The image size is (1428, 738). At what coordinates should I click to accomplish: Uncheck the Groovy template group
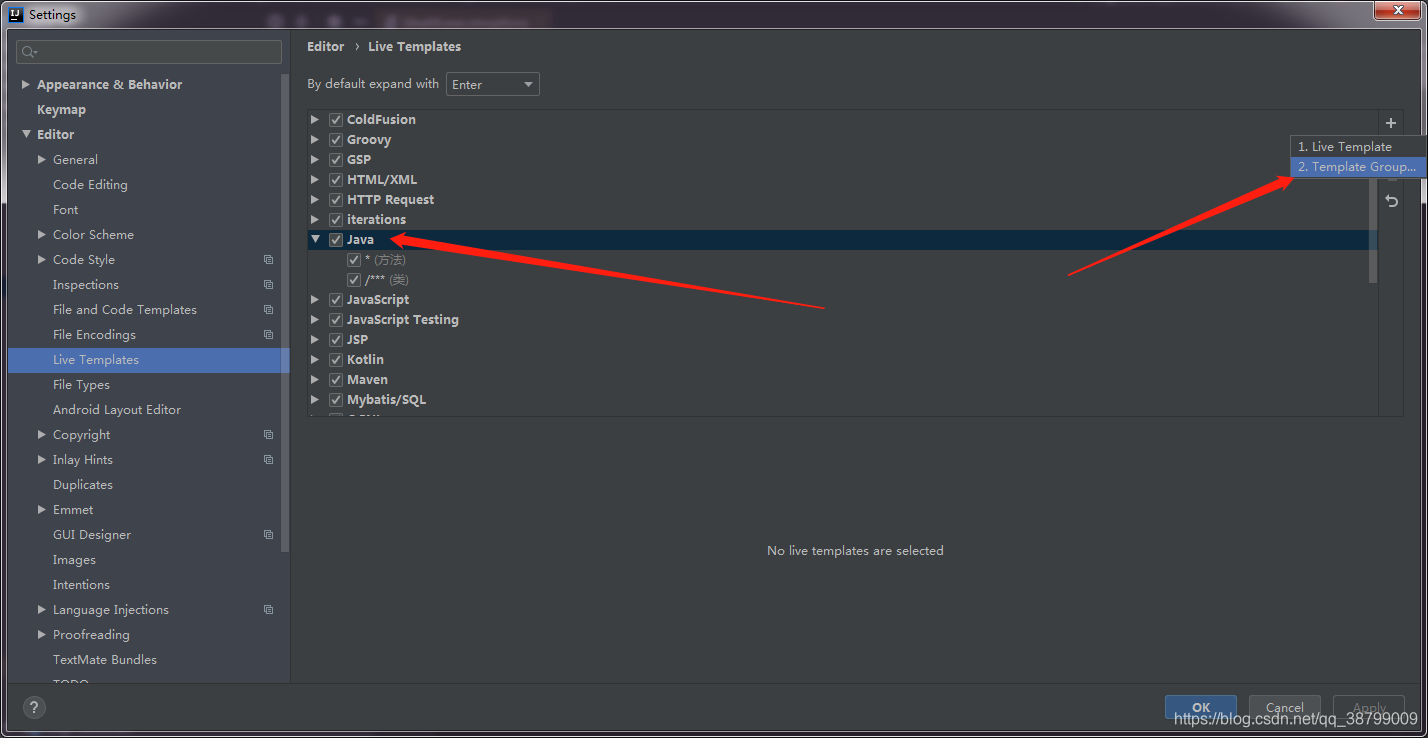coord(336,140)
